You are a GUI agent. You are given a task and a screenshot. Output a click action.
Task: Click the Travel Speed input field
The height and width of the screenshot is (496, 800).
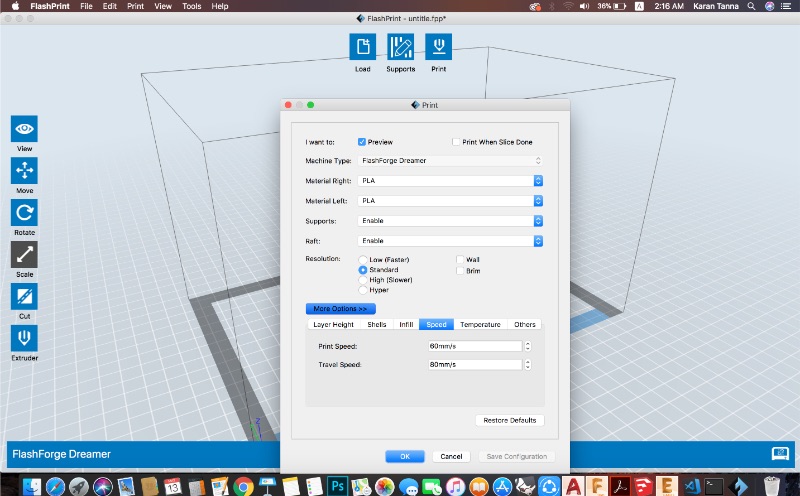[474, 364]
